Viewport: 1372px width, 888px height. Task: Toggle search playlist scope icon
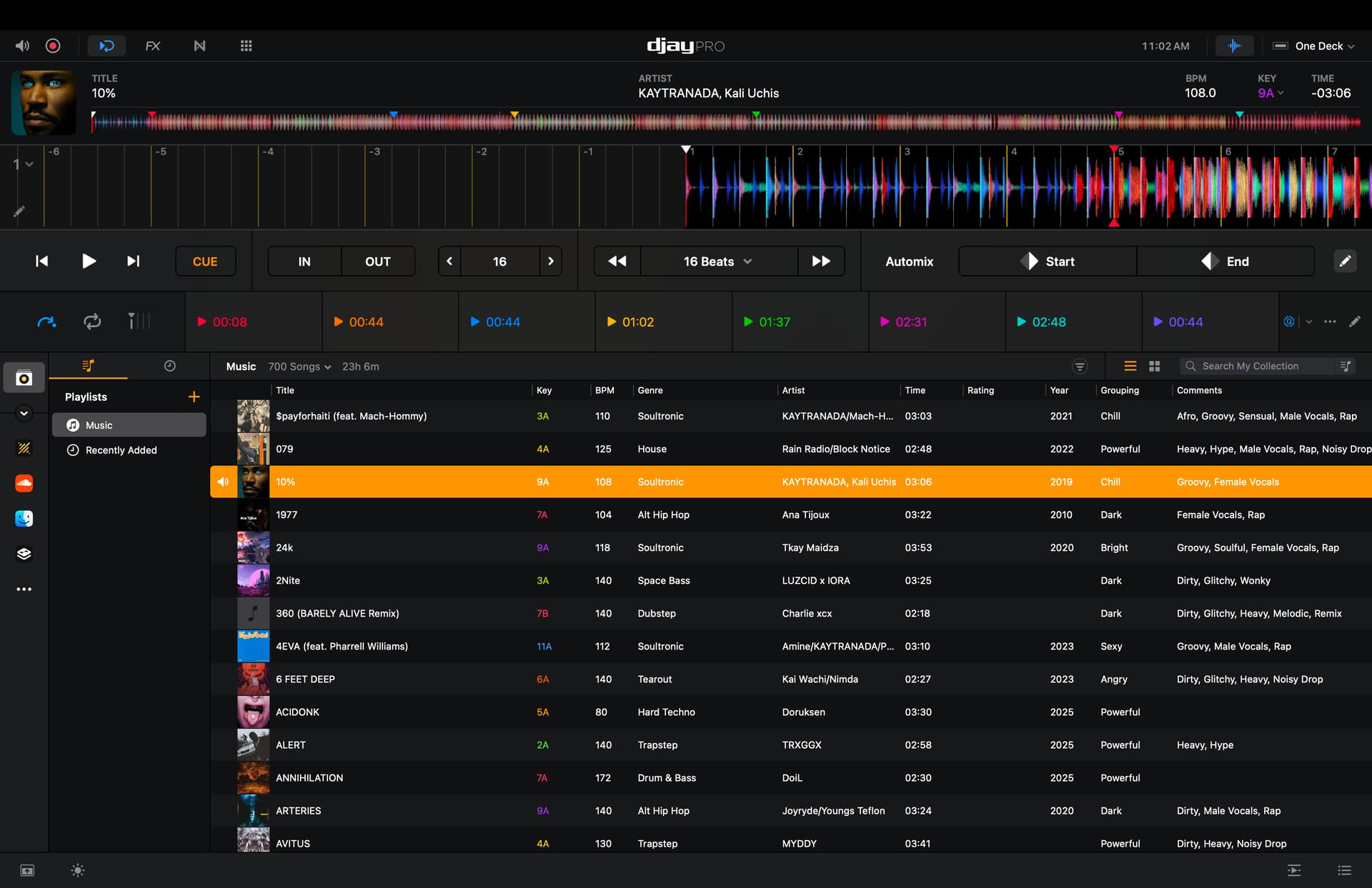tap(1346, 366)
